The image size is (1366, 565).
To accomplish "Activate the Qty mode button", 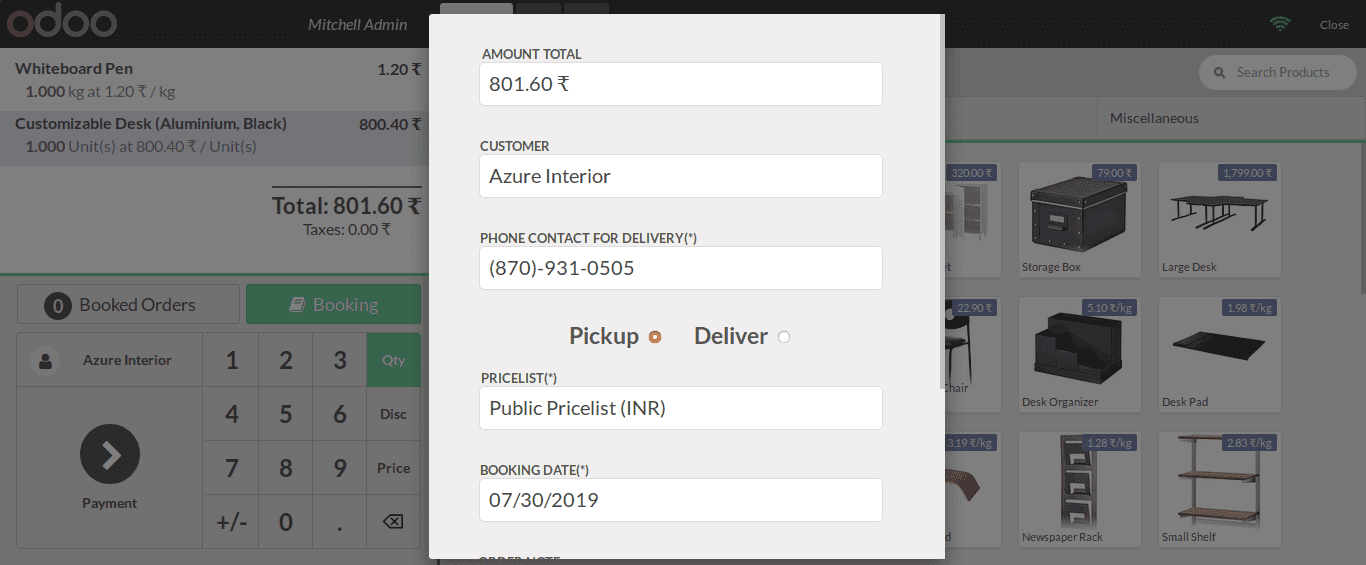I will click(x=394, y=360).
